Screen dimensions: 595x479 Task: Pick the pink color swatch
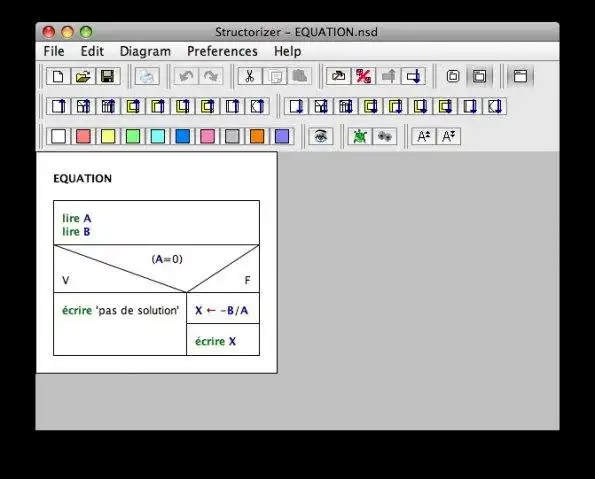pos(208,136)
